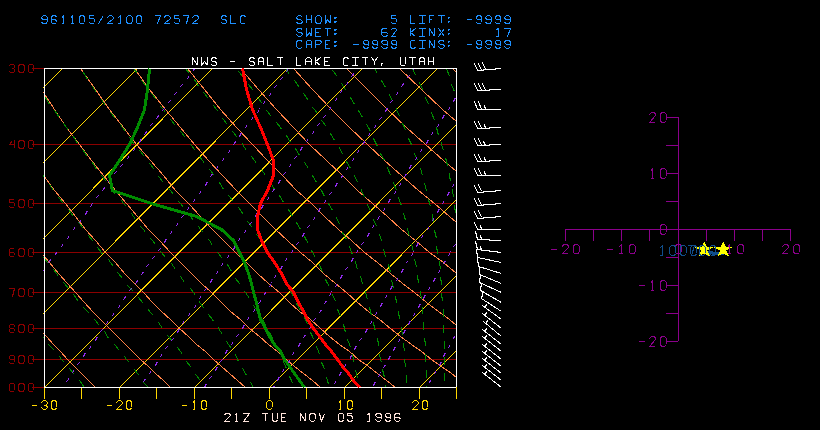Viewport: 820px width, 430px height.
Task: Click the purple -20 below hodograph vertical axis
Action: [x=653, y=342]
